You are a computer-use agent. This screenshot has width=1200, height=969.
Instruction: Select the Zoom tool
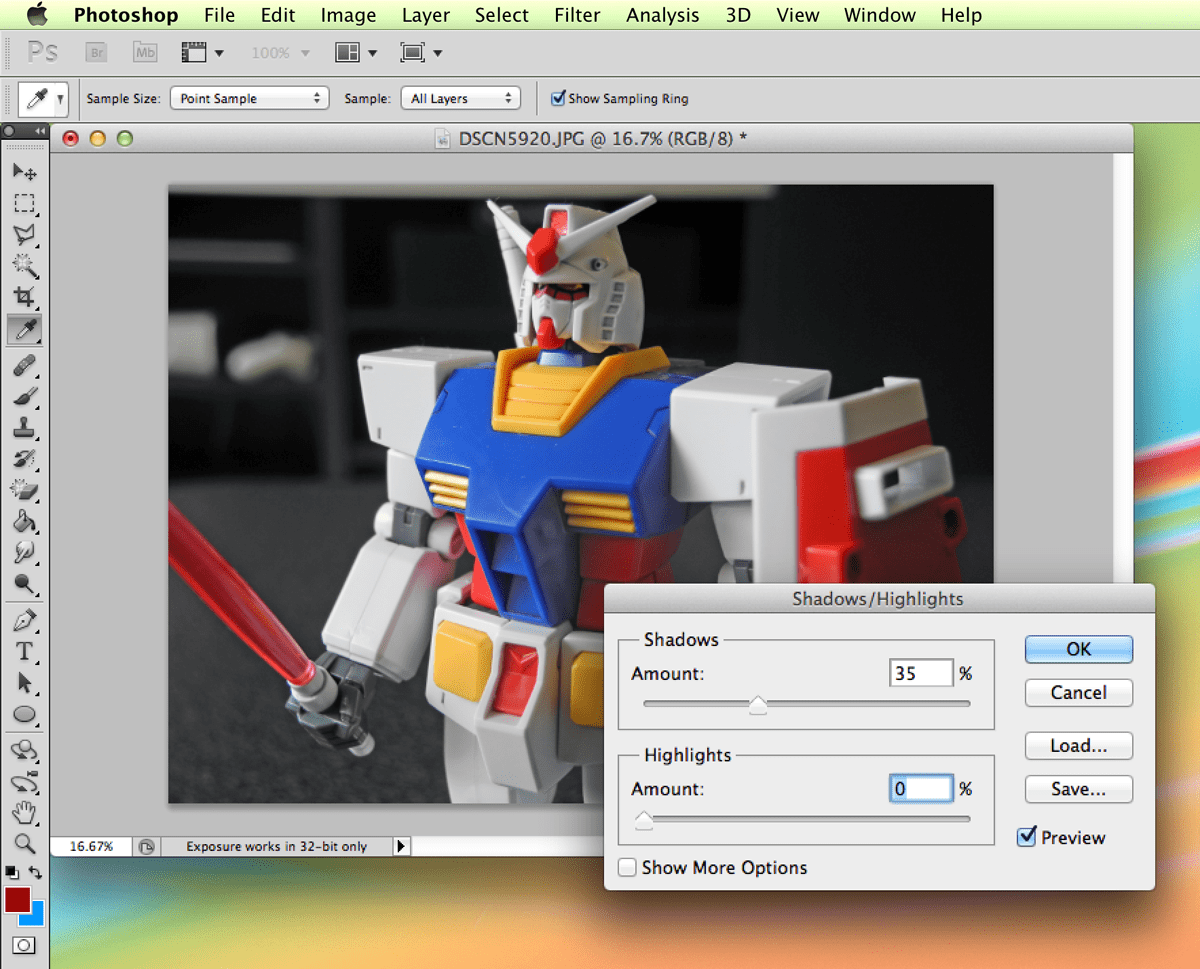[x=24, y=843]
